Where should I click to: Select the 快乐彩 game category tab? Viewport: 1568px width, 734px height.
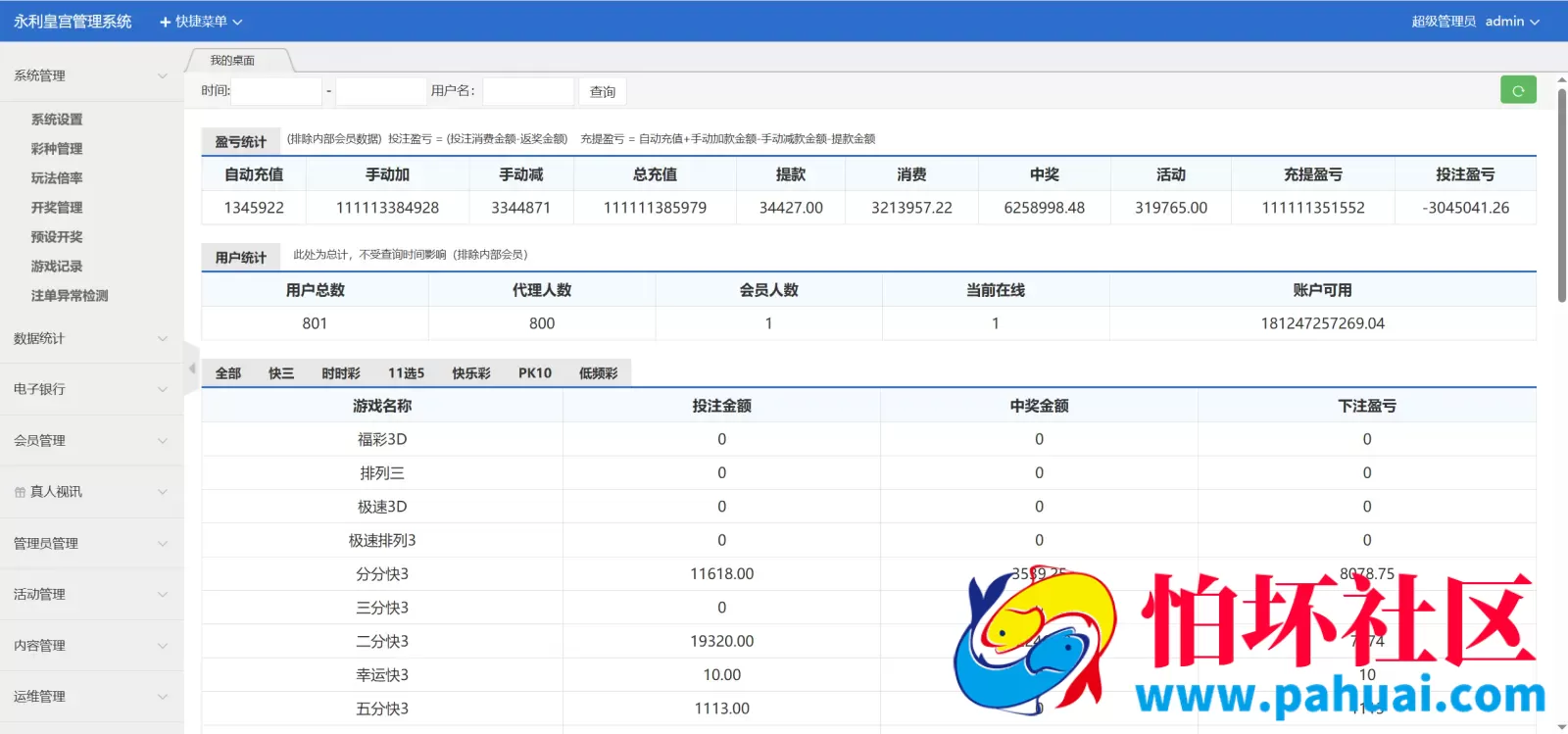pos(471,373)
